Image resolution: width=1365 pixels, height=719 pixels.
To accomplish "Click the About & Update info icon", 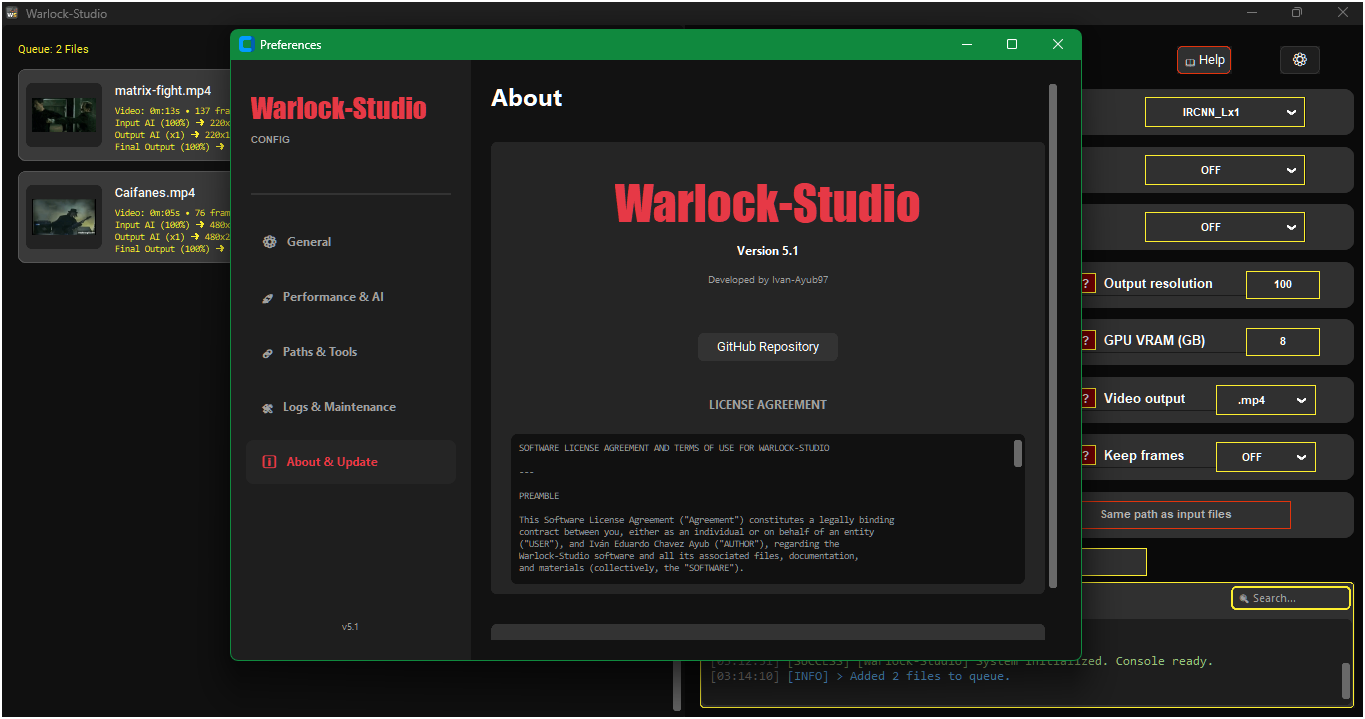I will [269, 462].
